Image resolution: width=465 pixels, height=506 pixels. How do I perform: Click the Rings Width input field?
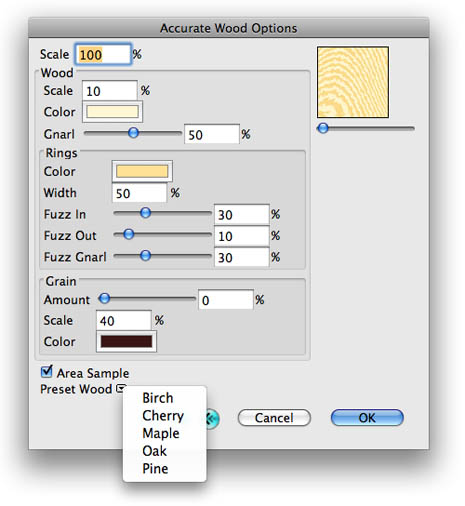139,193
